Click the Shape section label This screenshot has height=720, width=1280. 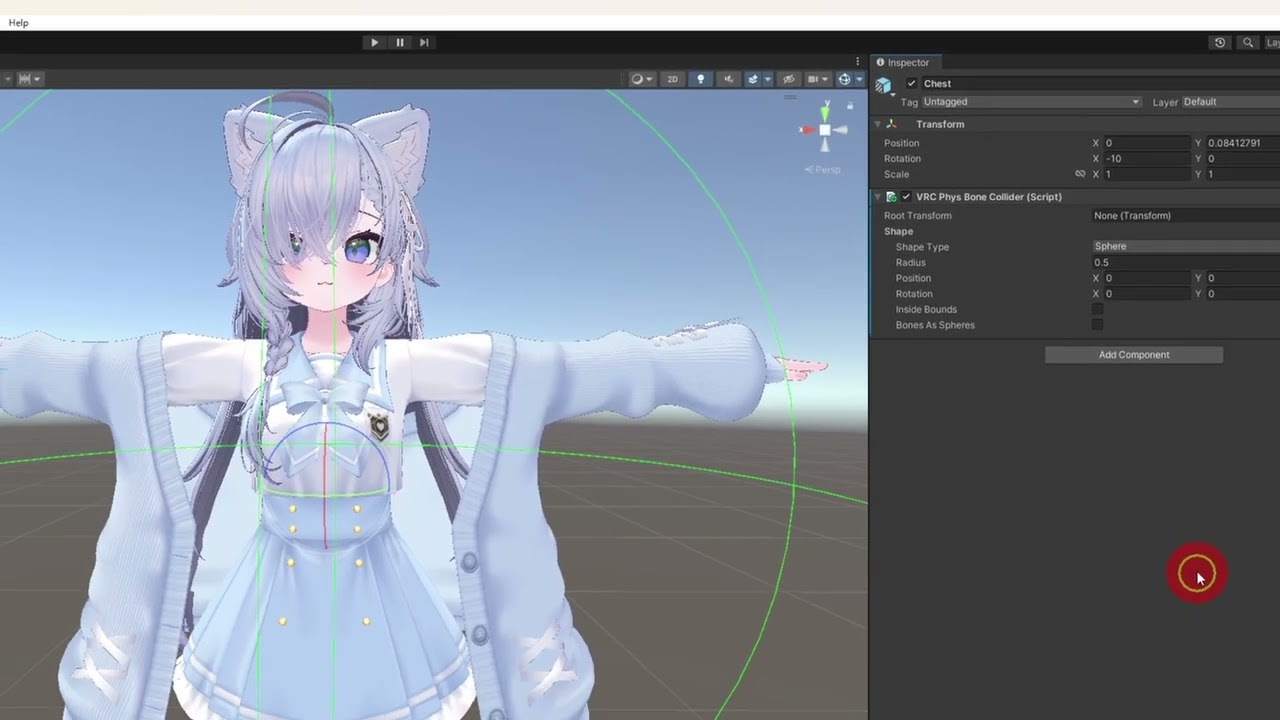[x=898, y=231]
